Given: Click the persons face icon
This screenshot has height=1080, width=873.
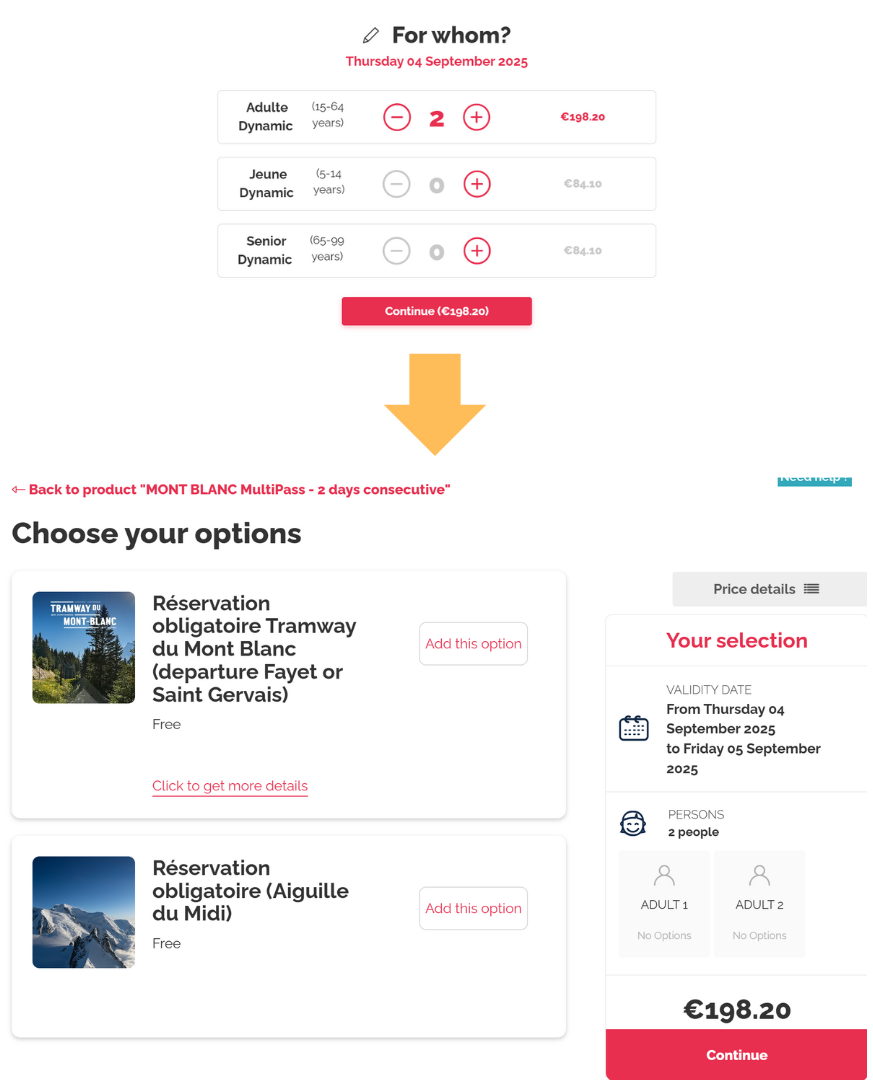Looking at the screenshot, I should [633, 823].
